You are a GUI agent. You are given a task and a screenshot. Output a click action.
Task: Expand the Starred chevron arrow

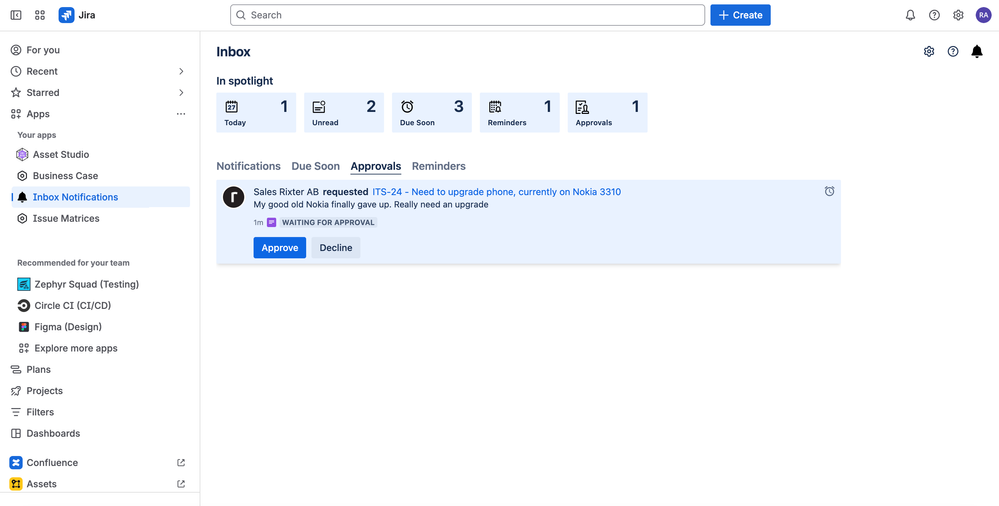(x=181, y=92)
